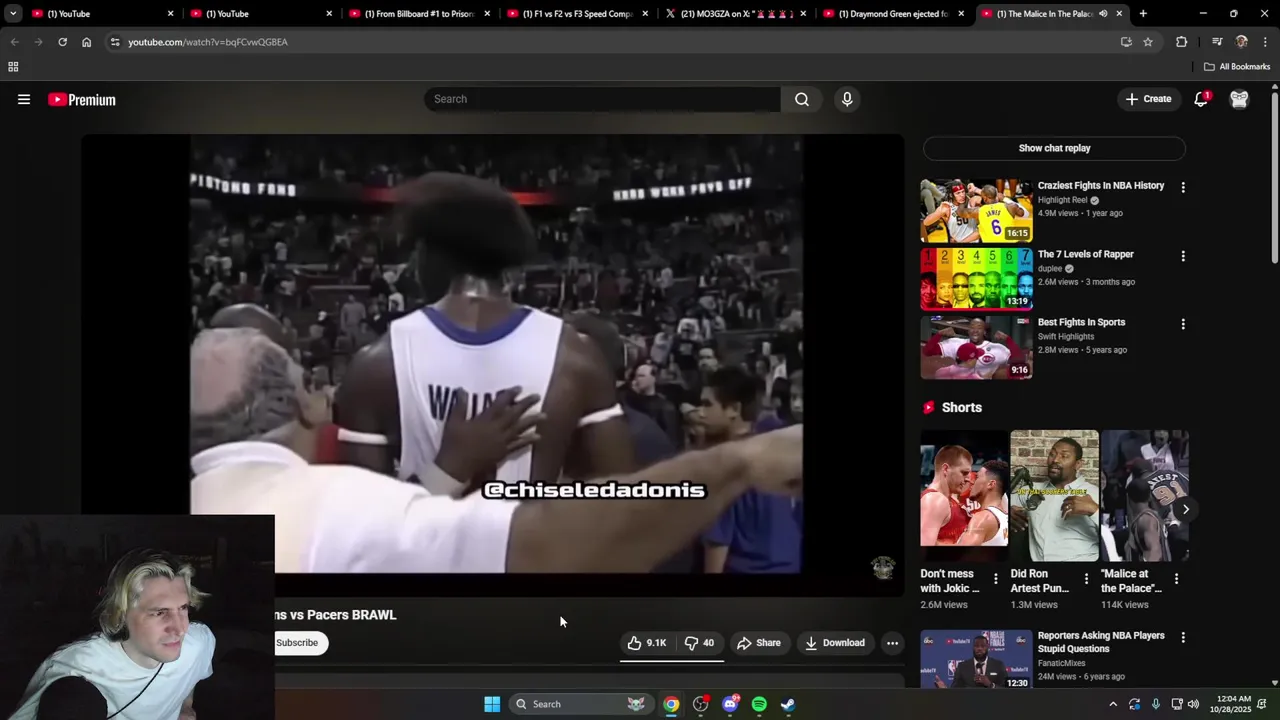Open tab search dropdown chevron
The height and width of the screenshot is (720, 1280).
tap(13, 14)
